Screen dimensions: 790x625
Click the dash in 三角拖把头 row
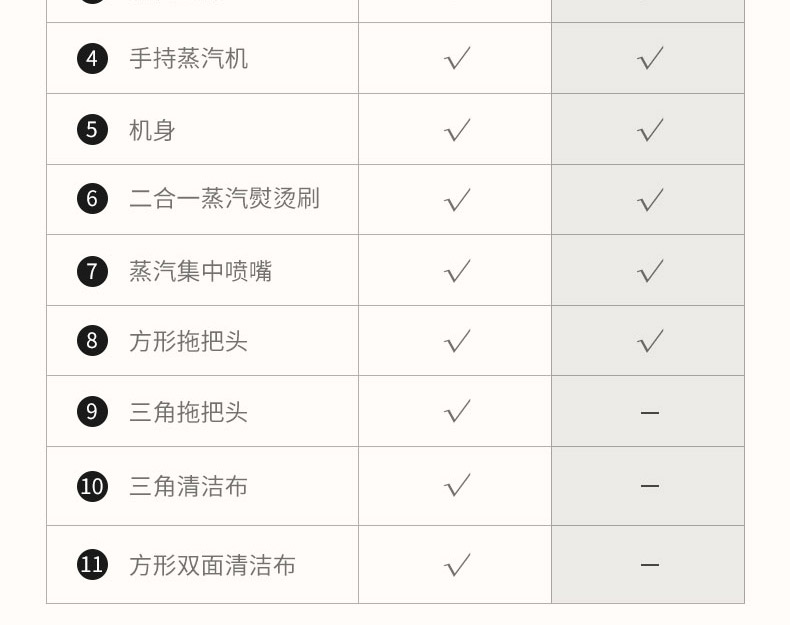point(650,413)
